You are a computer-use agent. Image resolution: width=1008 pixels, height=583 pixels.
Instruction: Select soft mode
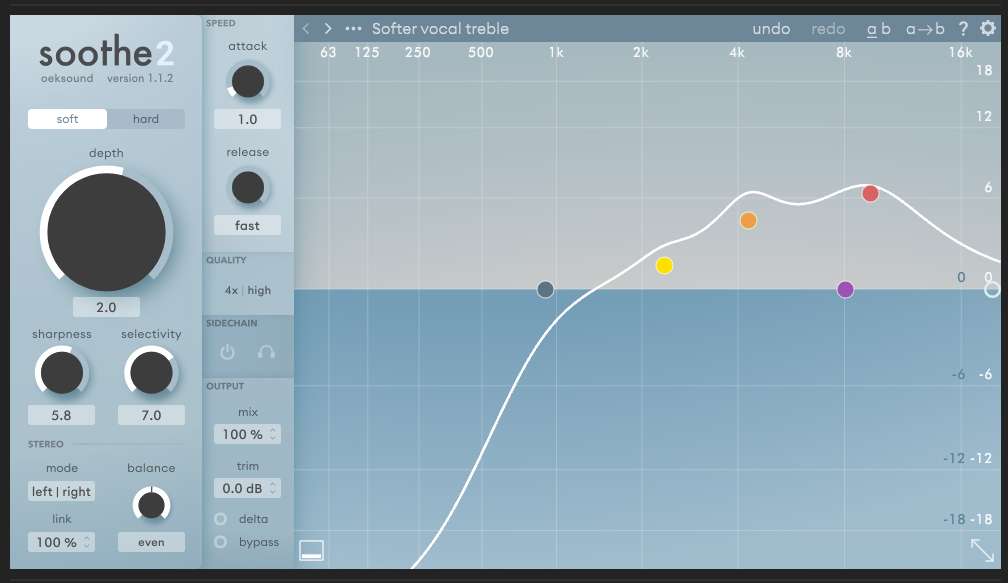click(x=67, y=119)
